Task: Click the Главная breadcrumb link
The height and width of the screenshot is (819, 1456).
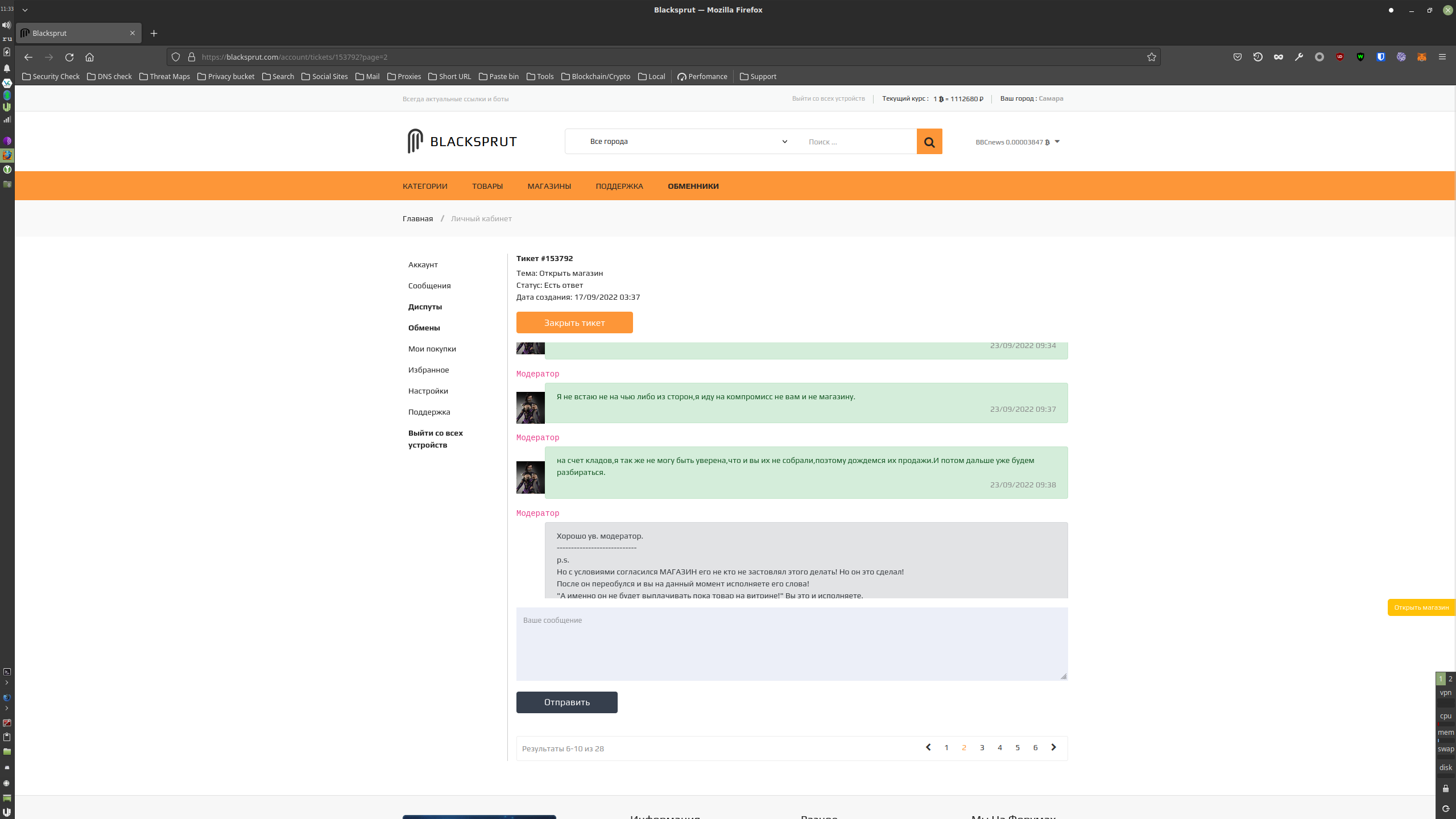Action: pos(417,218)
